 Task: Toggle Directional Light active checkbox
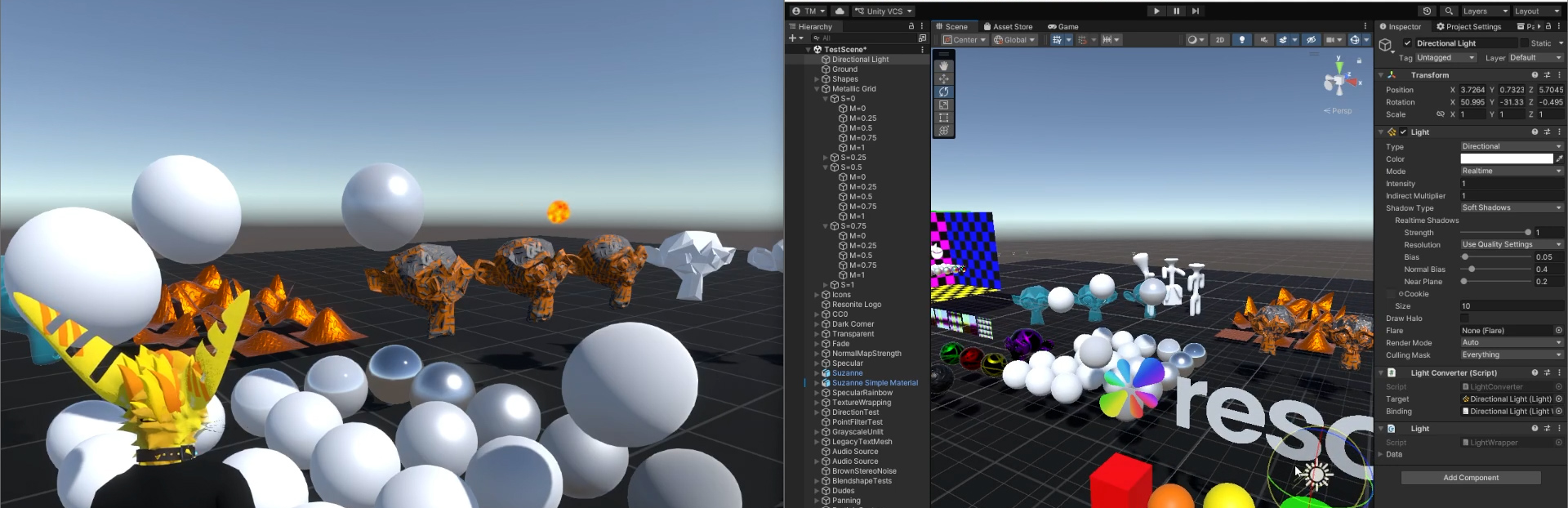coord(1407,43)
